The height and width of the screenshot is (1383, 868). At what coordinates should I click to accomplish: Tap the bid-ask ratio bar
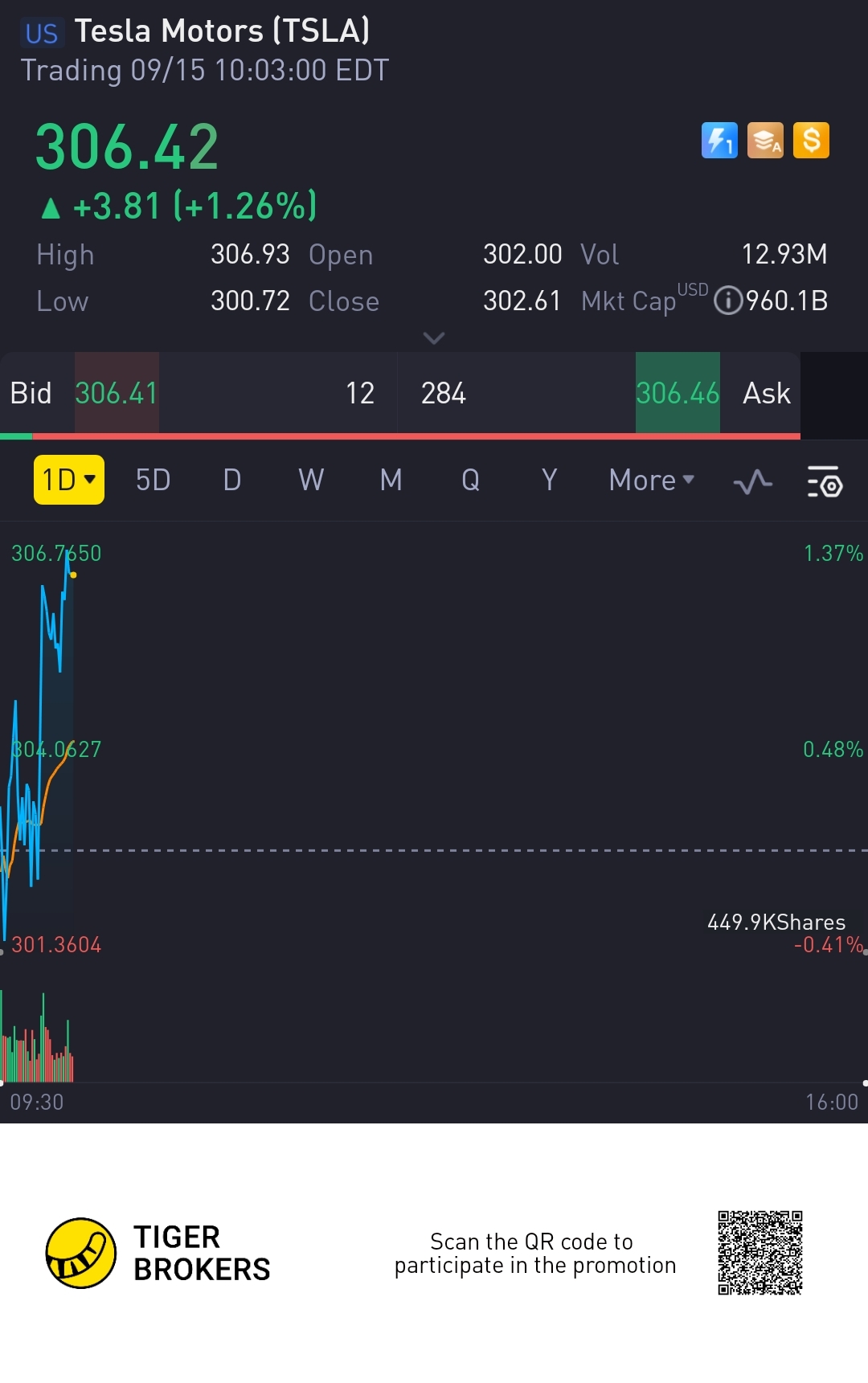click(400, 436)
